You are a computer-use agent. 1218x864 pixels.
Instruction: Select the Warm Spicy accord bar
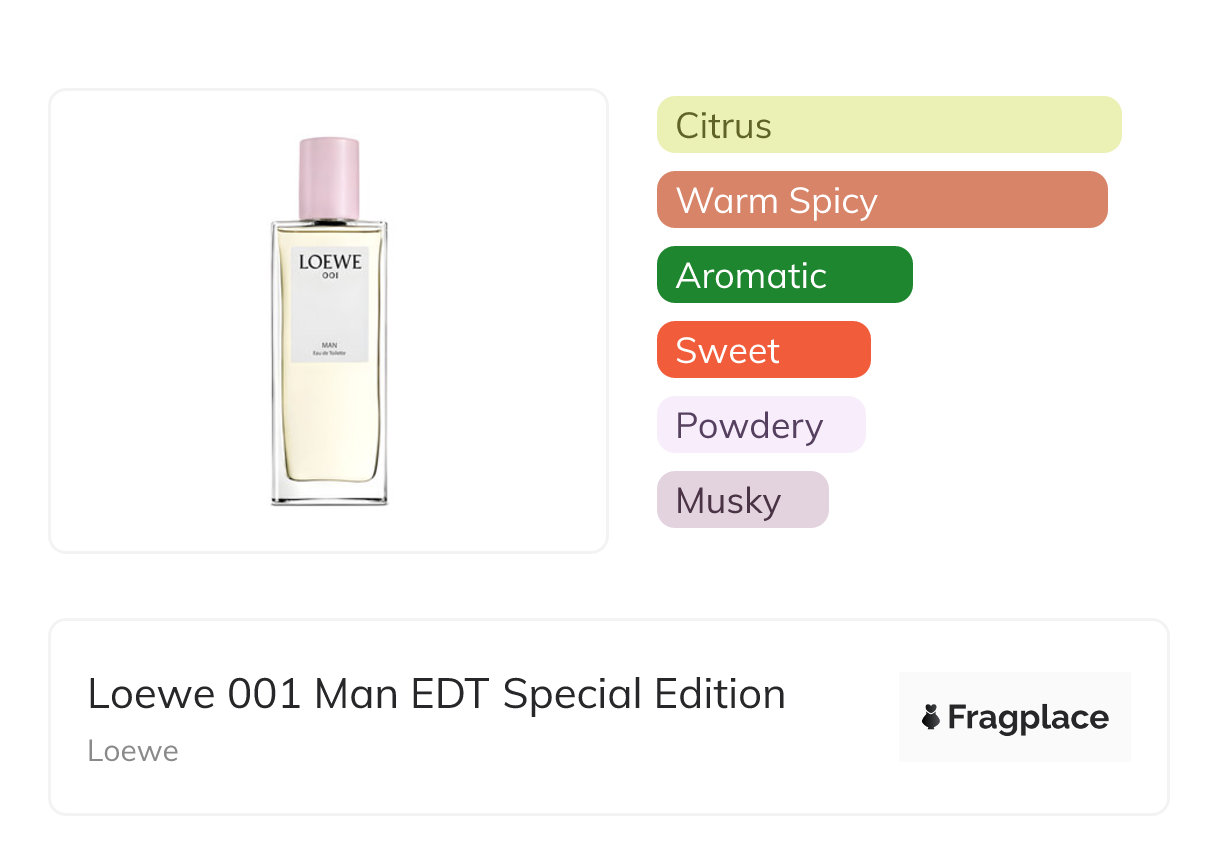pos(882,200)
